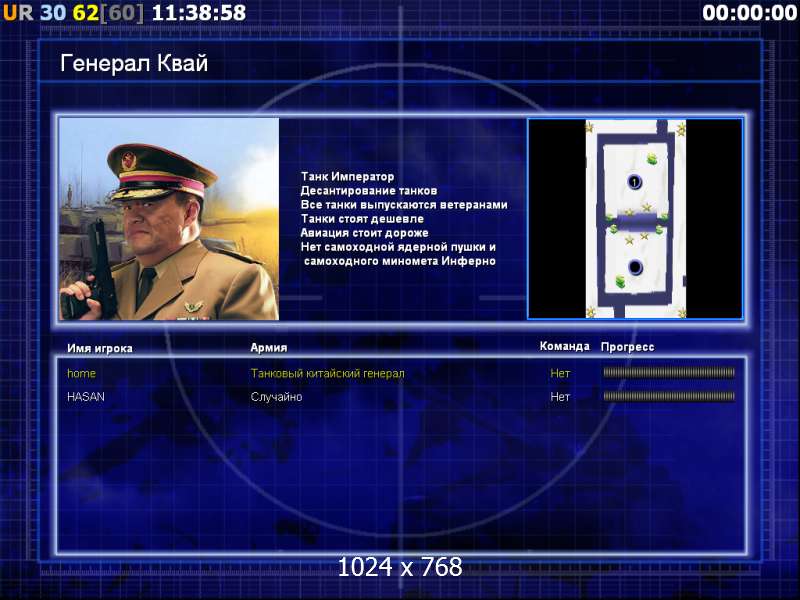Click the timer 00:00:00 overlay

(749, 12)
